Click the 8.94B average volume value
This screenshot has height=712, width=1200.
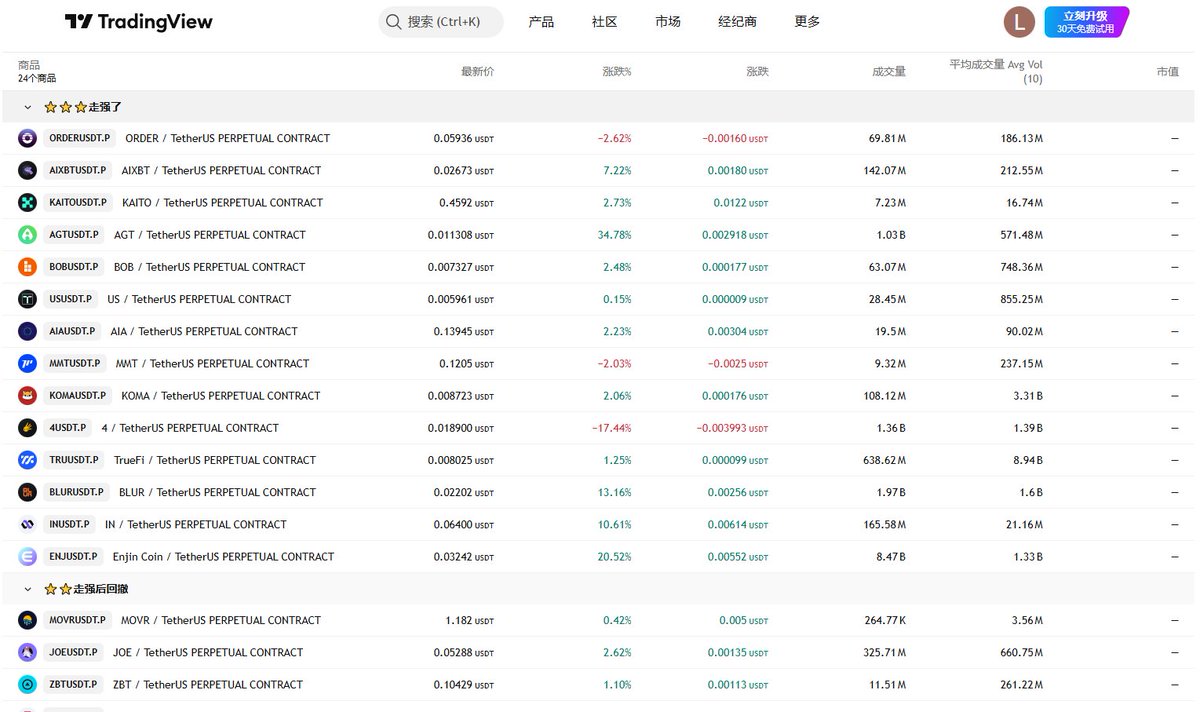1027,460
